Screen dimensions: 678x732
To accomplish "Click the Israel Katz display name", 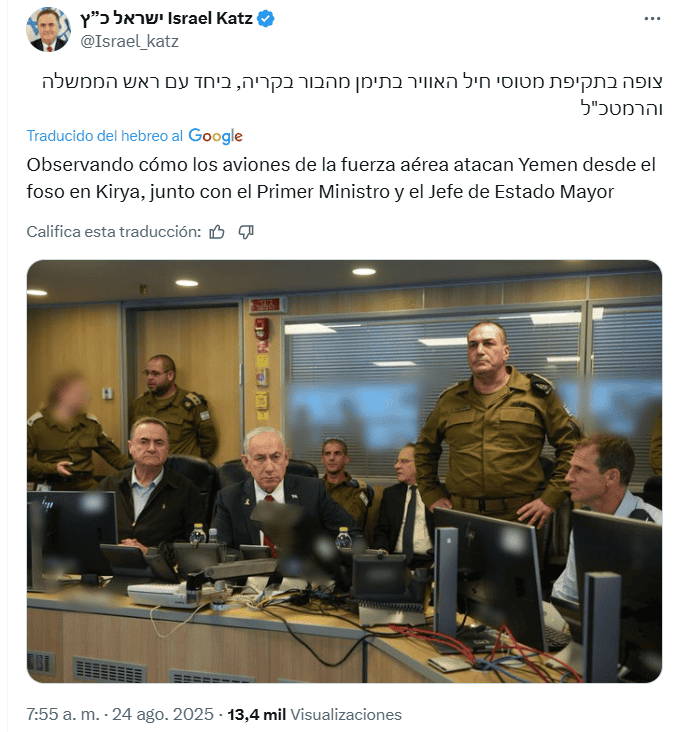I will pyautogui.click(x=210, y=18).
